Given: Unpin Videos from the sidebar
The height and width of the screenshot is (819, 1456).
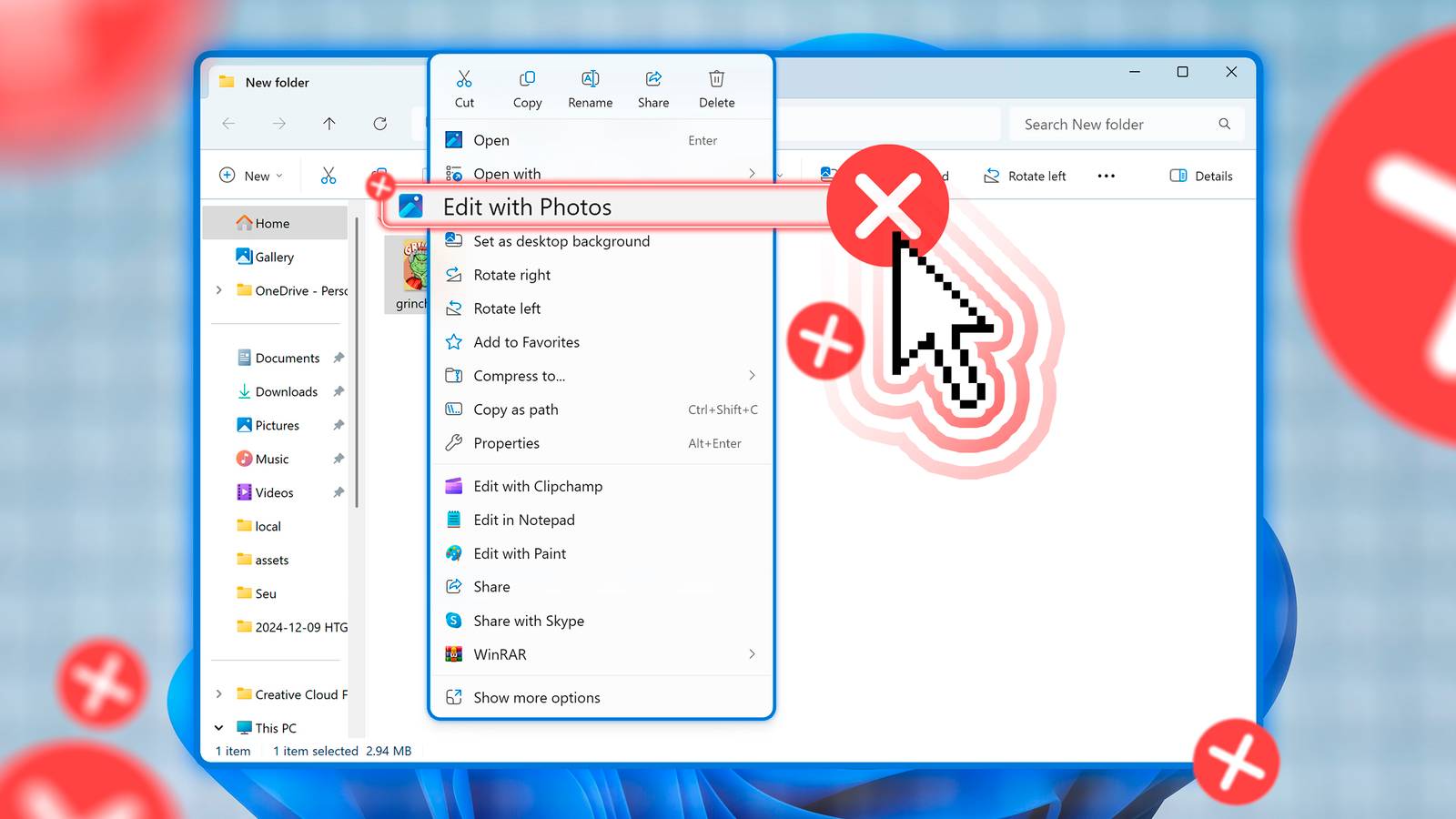Looking at the screenshot, I should [x=338, y=492].
